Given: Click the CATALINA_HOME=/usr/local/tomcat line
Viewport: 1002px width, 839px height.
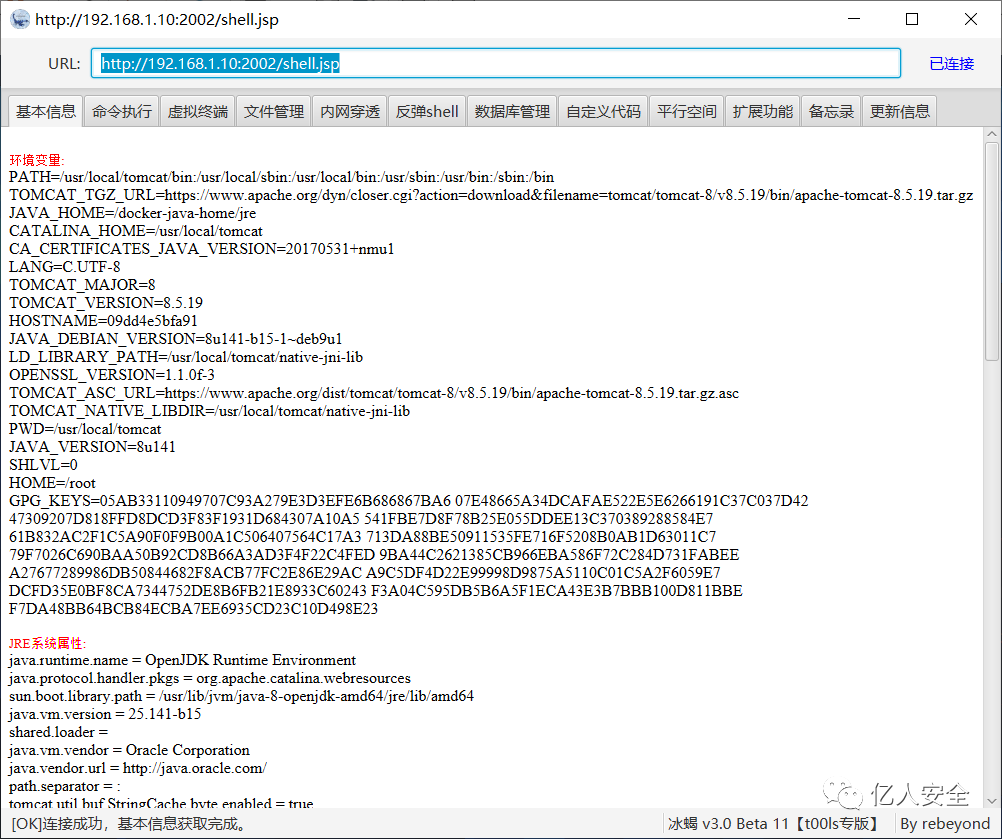Looking at the screenshot, I should pyautogui.click(x=135, y=231).
